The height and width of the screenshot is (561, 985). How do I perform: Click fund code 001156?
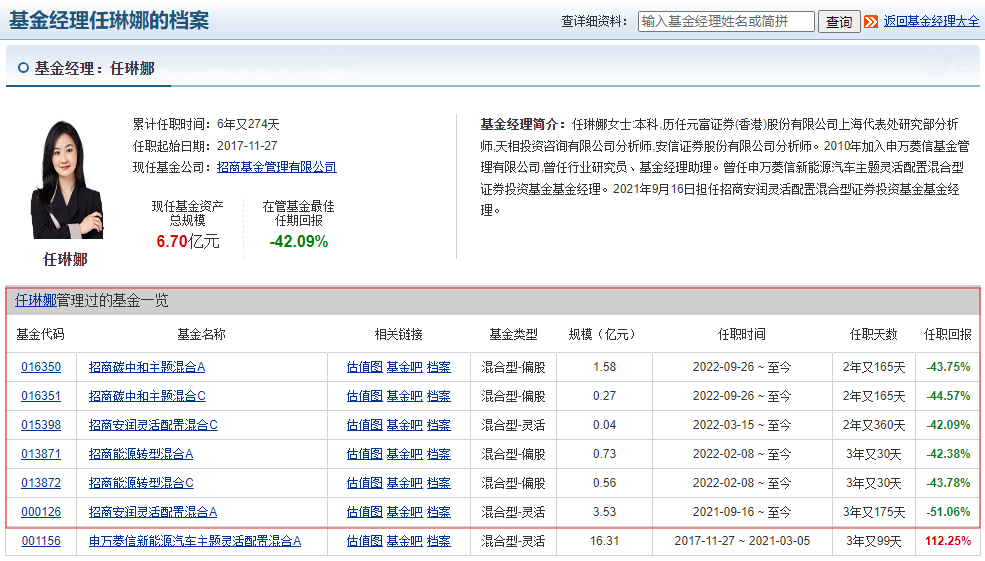pos(41,541)
